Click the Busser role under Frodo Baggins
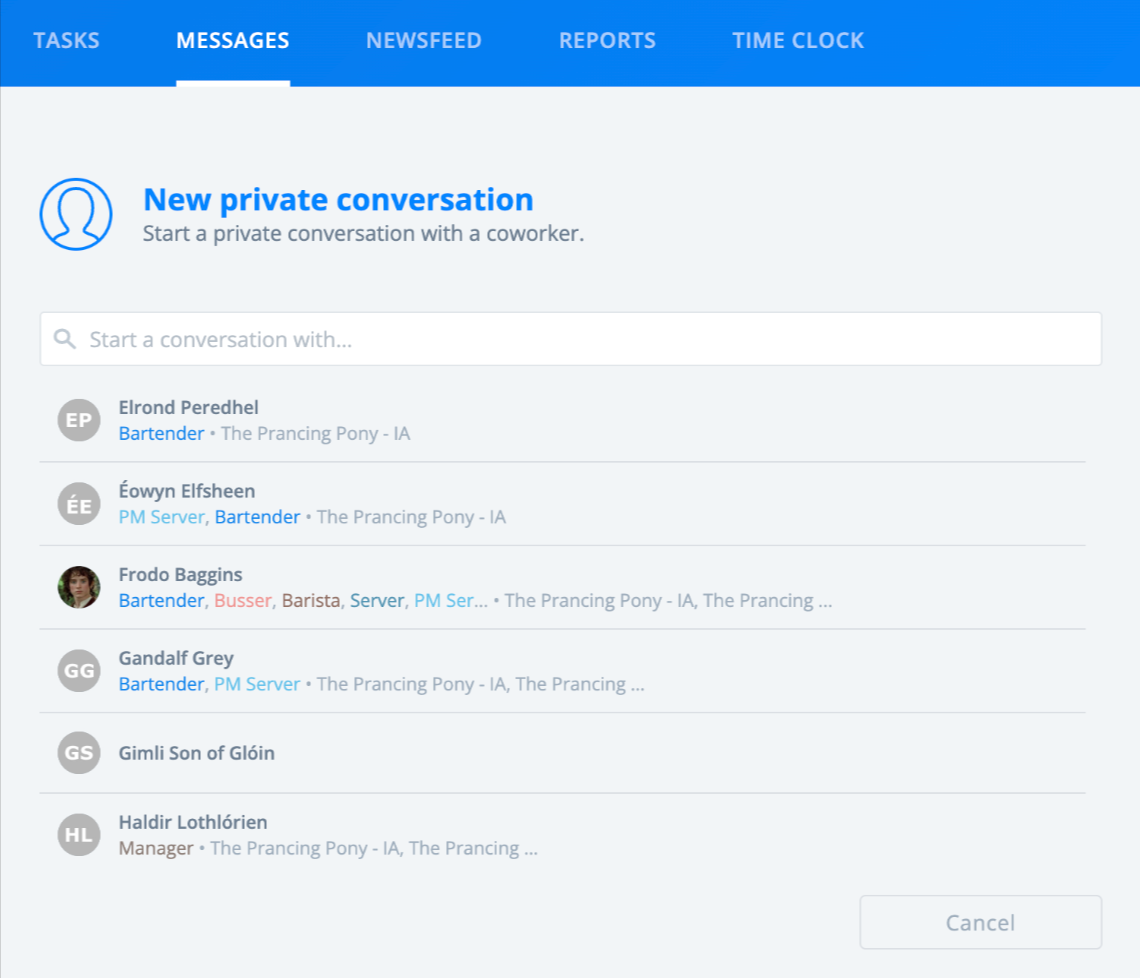This screenshot has height=978, width=1140. point(242,601)
